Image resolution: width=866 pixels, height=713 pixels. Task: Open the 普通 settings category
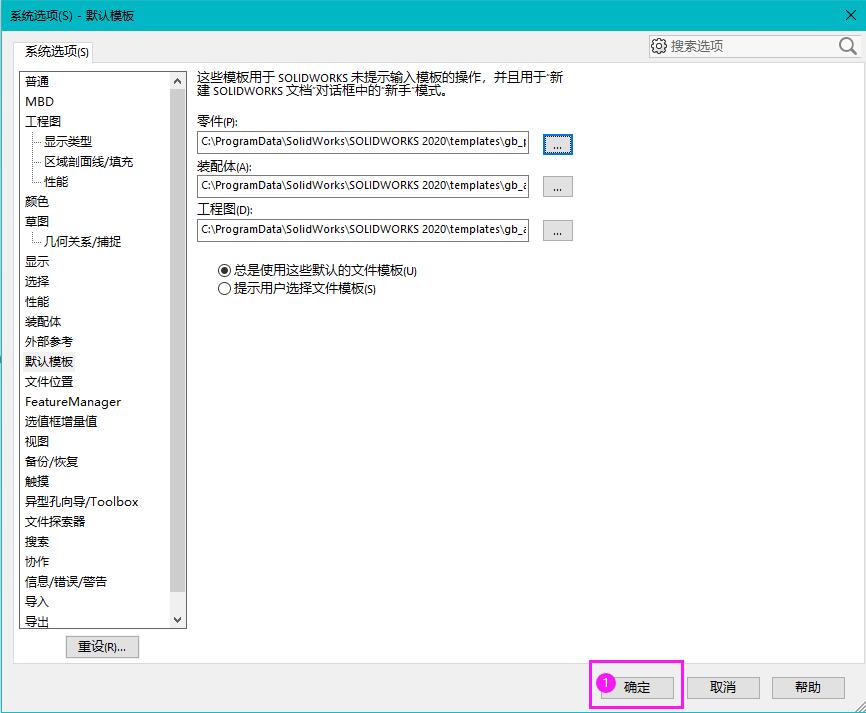(36, 81)
